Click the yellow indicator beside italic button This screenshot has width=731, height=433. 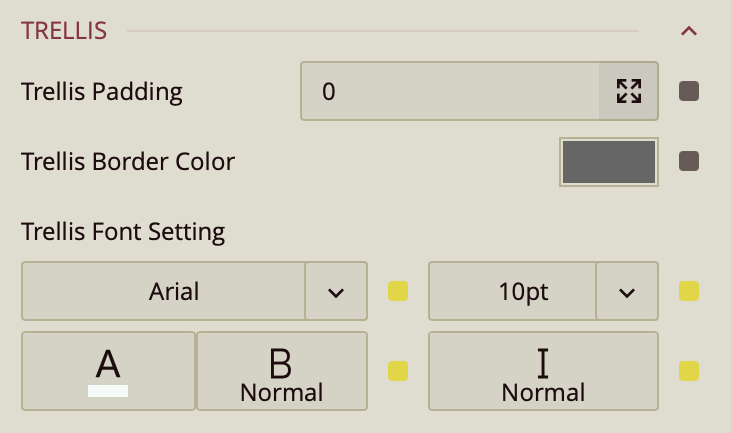tap(689, 371)
